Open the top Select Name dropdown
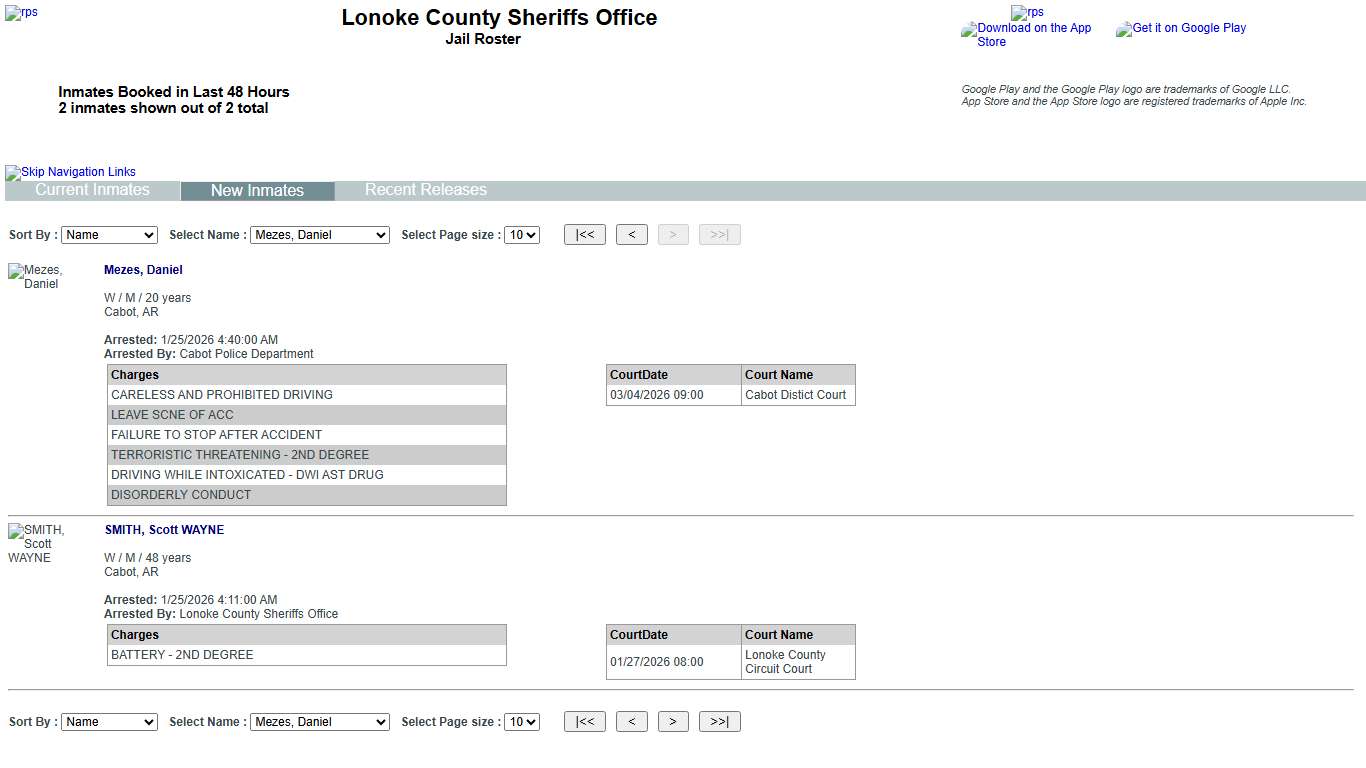Image resolution: width=1366 pixels, height=768 pixels. pos(319,235)
